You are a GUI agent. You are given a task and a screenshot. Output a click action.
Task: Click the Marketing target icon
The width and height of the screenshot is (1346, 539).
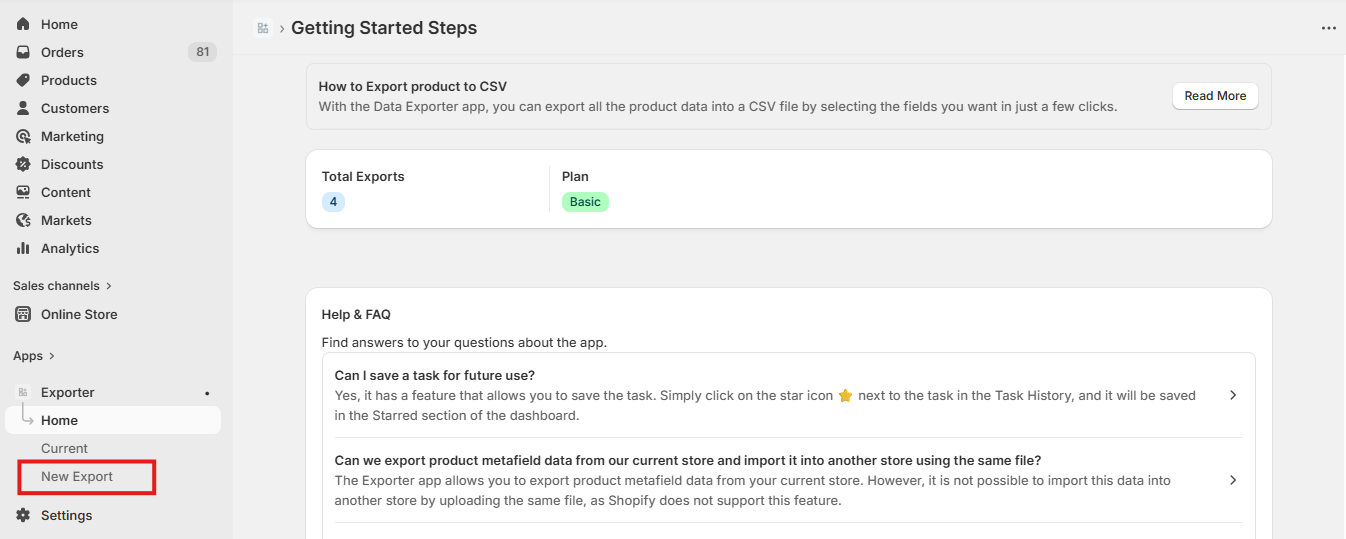coord(23,136)
